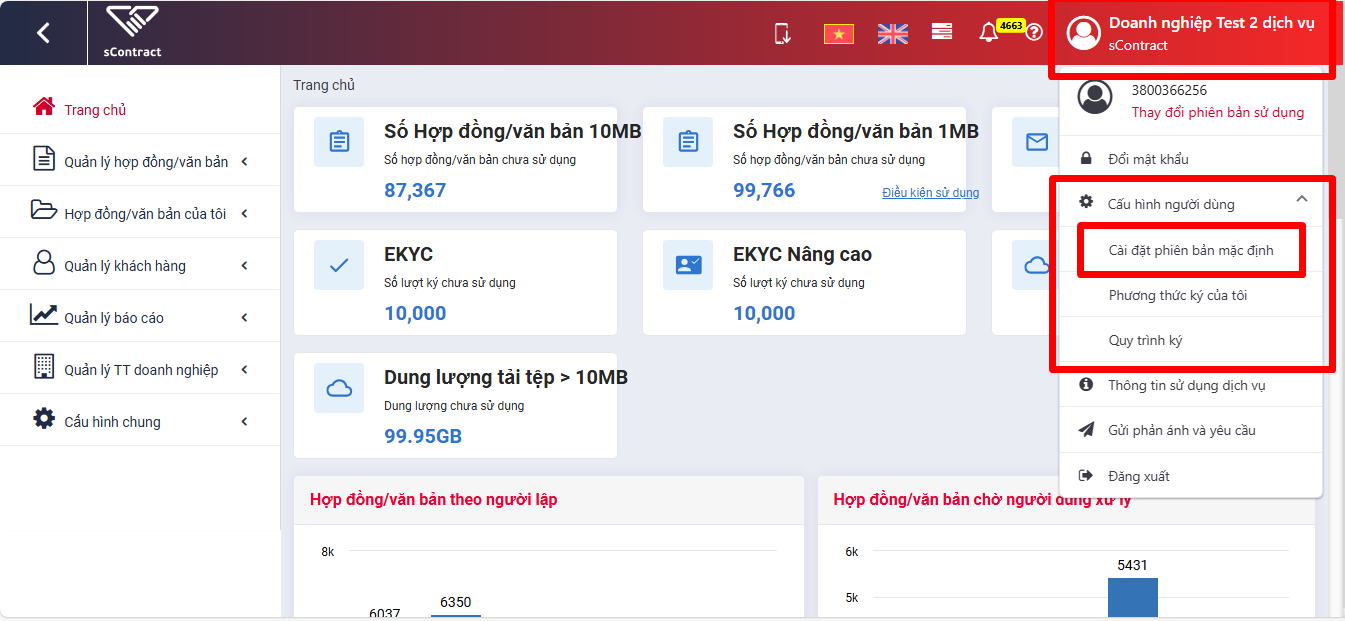Viewport: 1345px width, 621px height.
Task: Open Phương thức ký của tôi
Action: (1191, 295)
